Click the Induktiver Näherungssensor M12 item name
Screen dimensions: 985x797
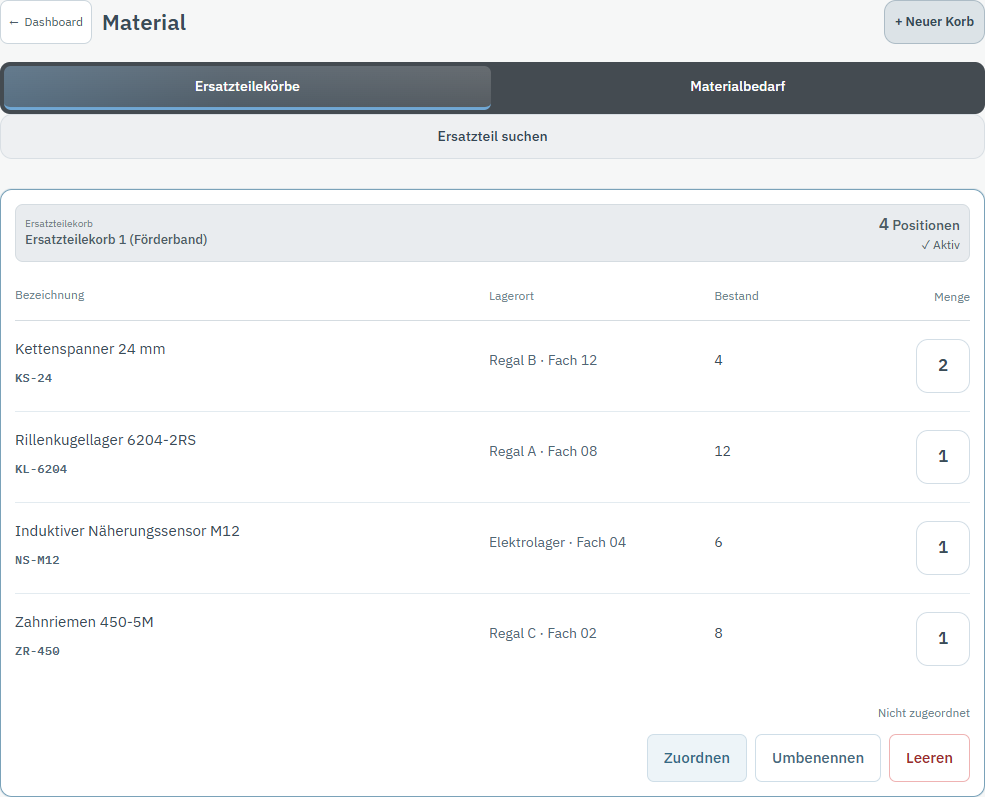point(128,531)
